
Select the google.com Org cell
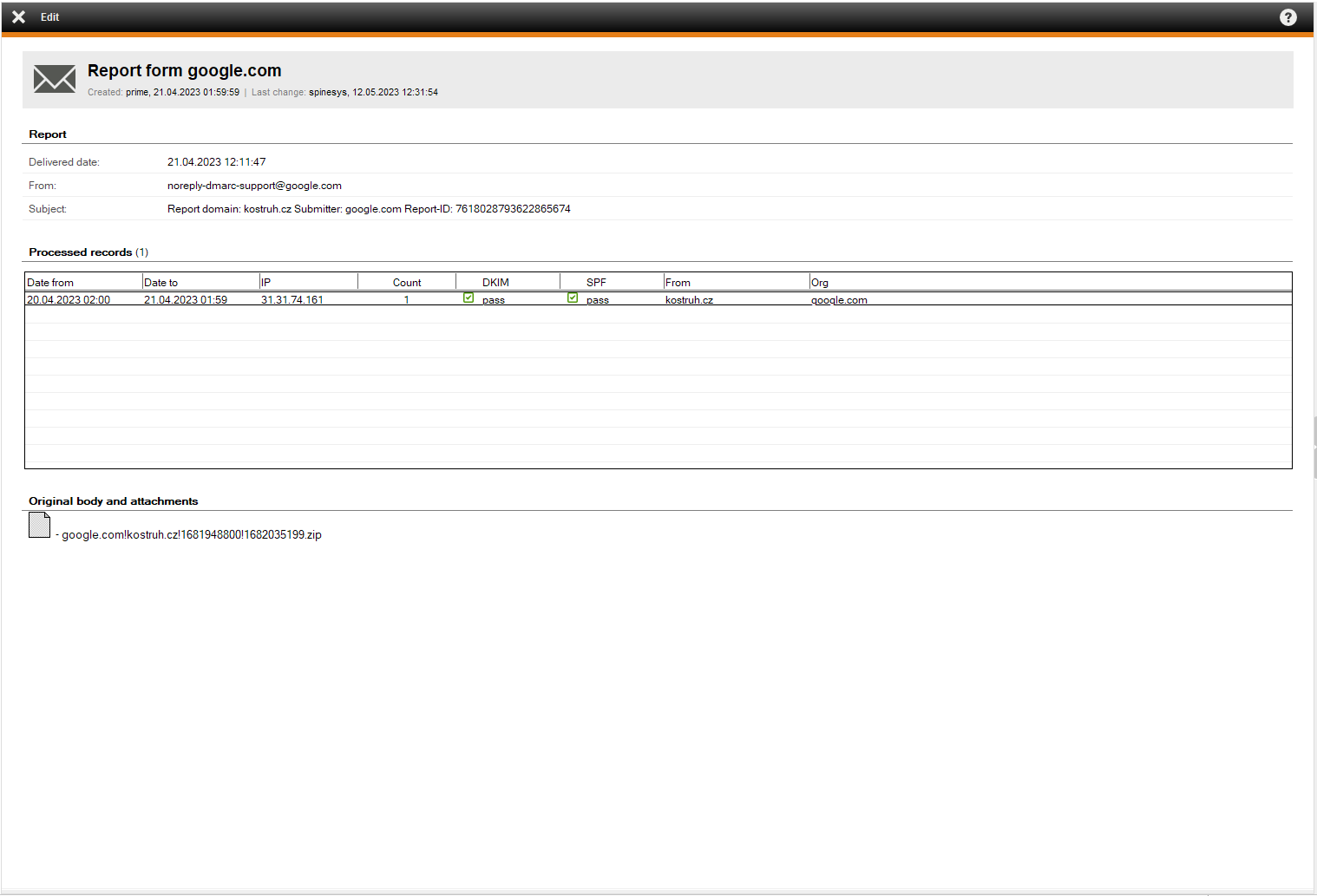pos(839,300)
